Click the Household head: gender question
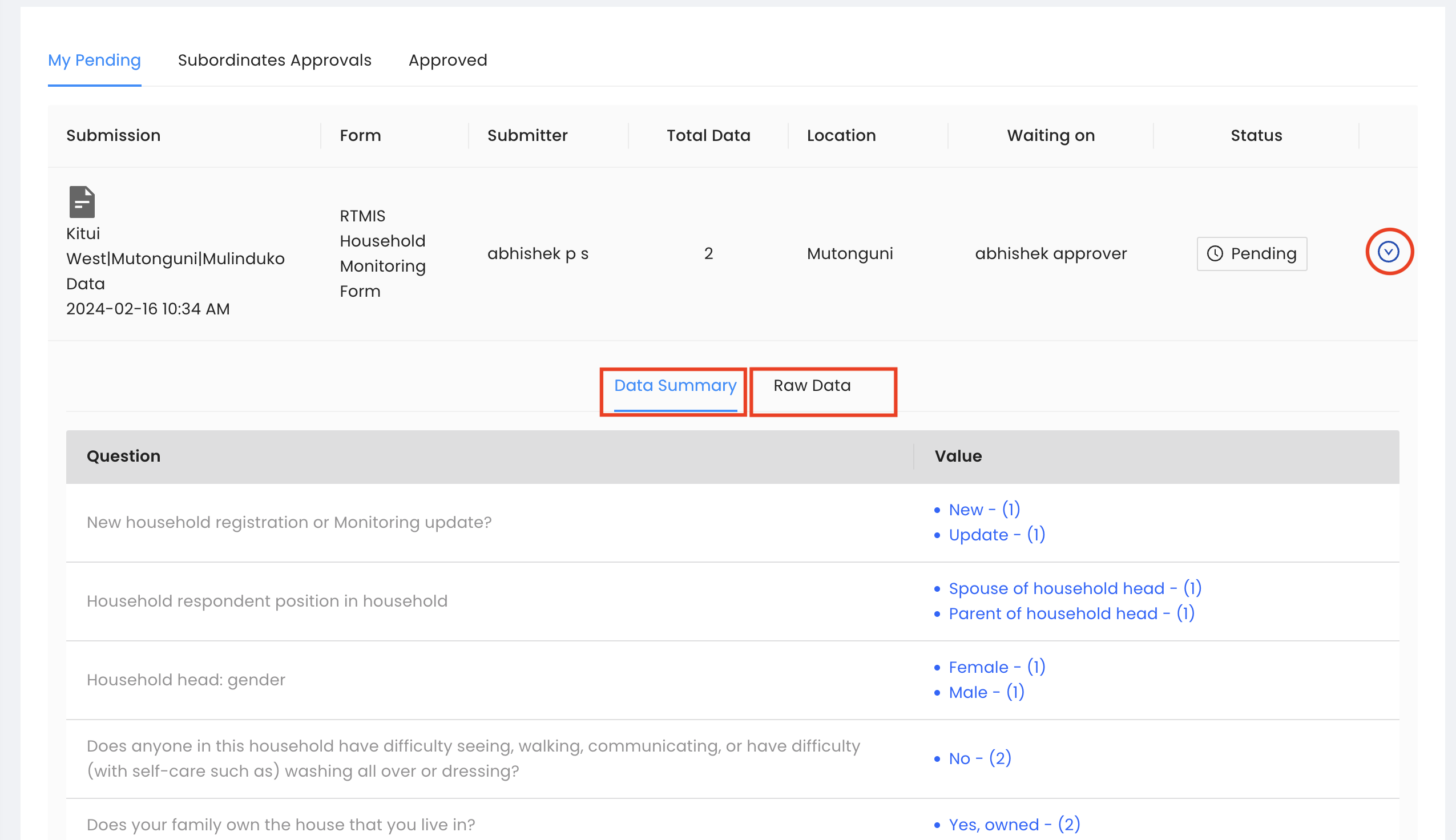 (x=185, y=680)
